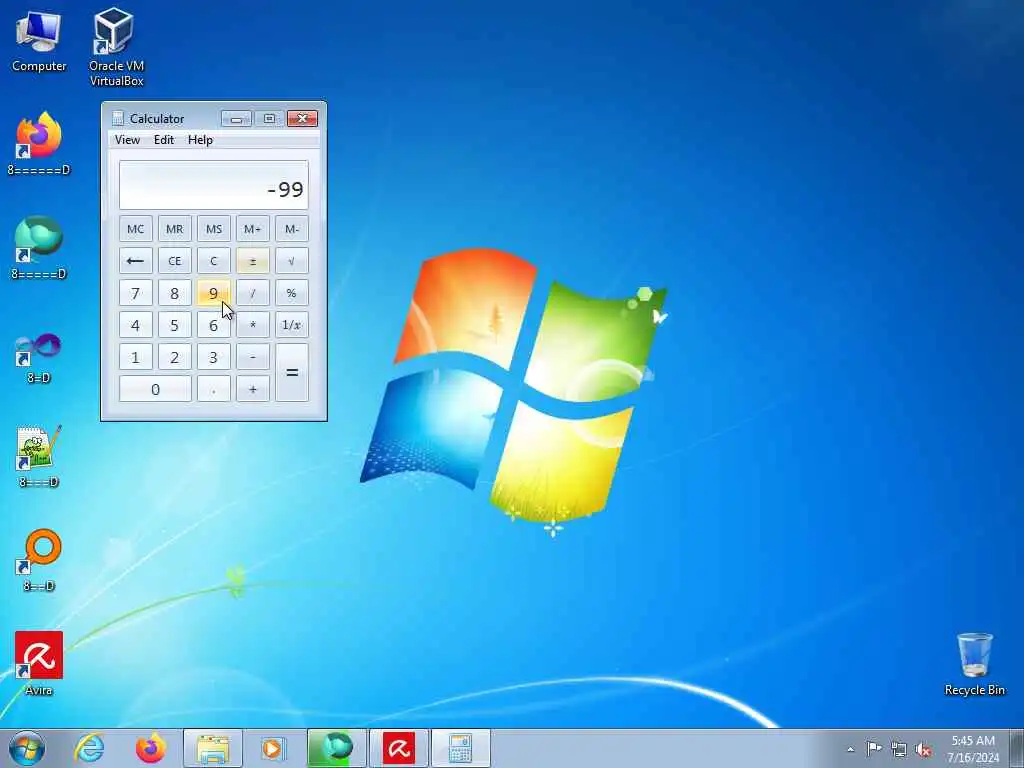This screenshot has width=1024, height=768.
Task: Launch Internet Explorer from taskbar
Action: 89,748
